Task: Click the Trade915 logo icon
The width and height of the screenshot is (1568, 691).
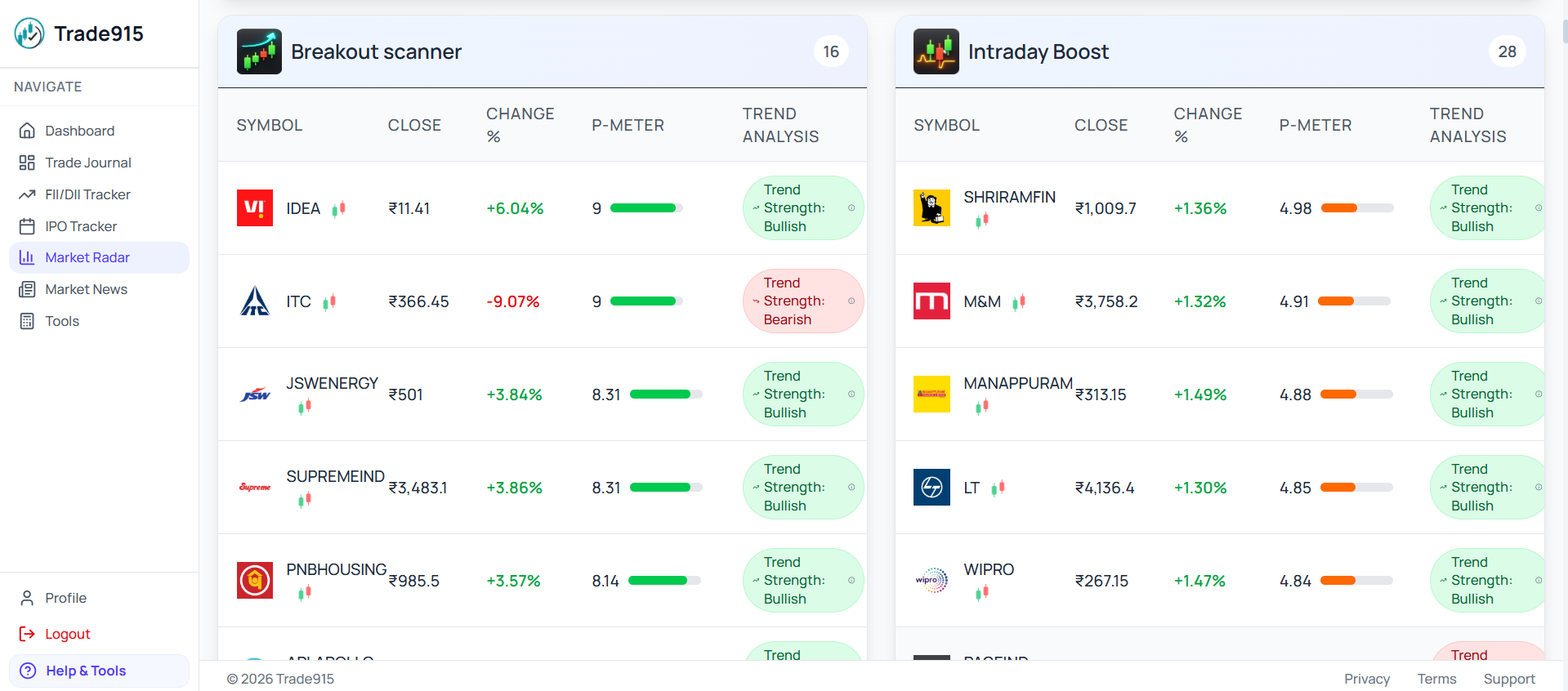Action: [x=29, y=33]
